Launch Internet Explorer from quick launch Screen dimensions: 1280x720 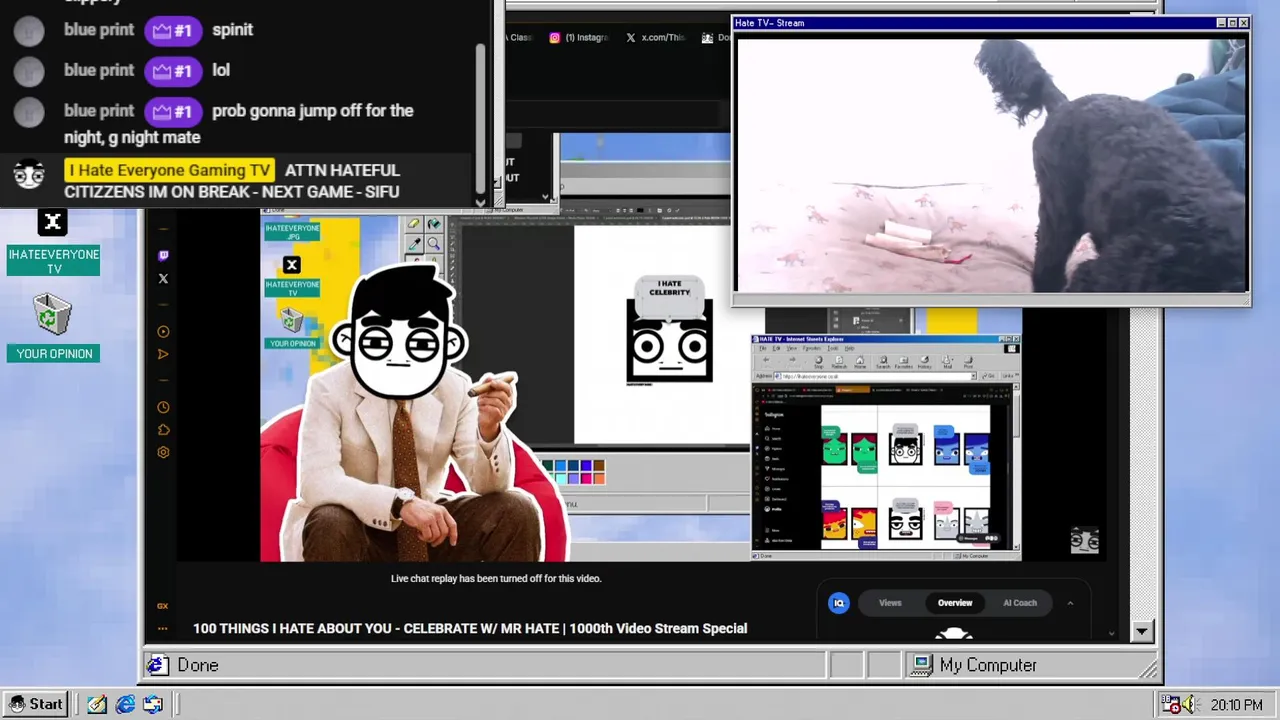click(125, 704)
